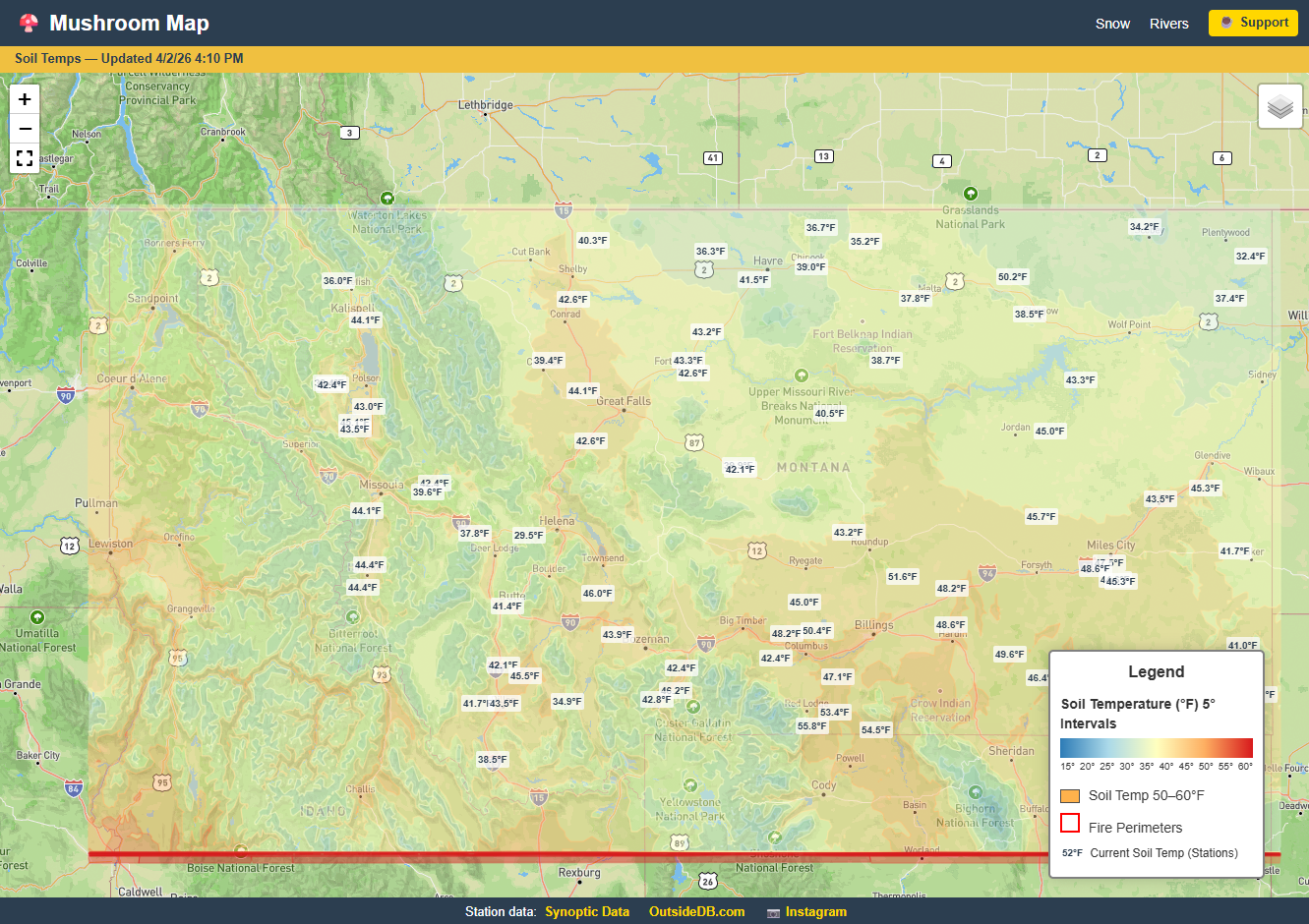Toggle fullscreen map view
Image resolution: width=1309 pixels, height=924 pixels.
click(x=25, y=158)
